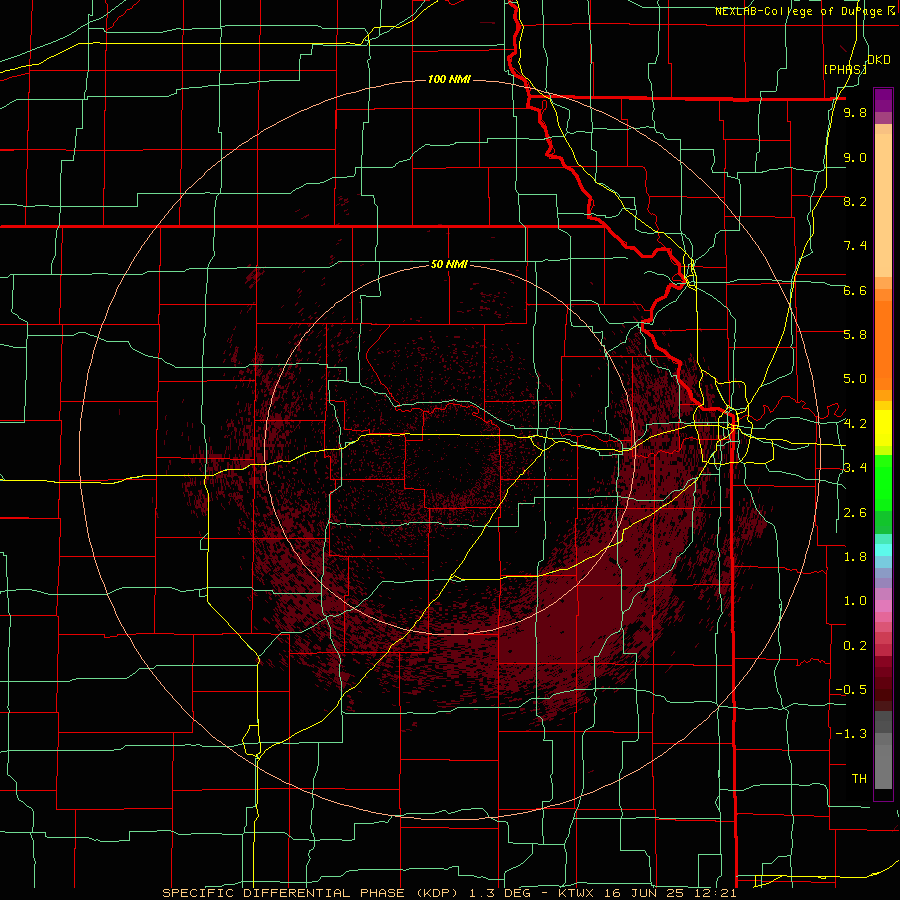This screenshot has height=900, width=900.
Task: Click the 5.8 value on the scale
Action: (x=855, y=335)
